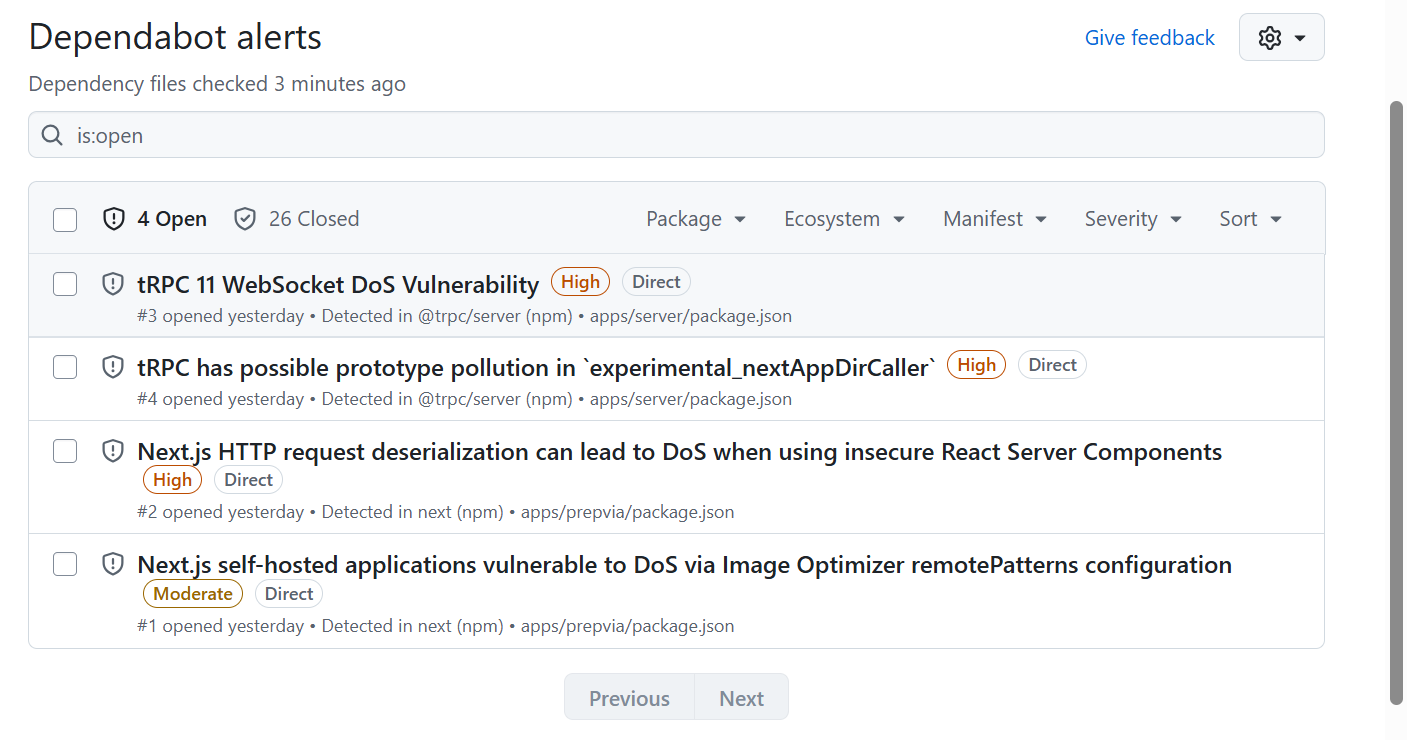Open Next.js HTTP request deserialization alert

pos(680,451)
